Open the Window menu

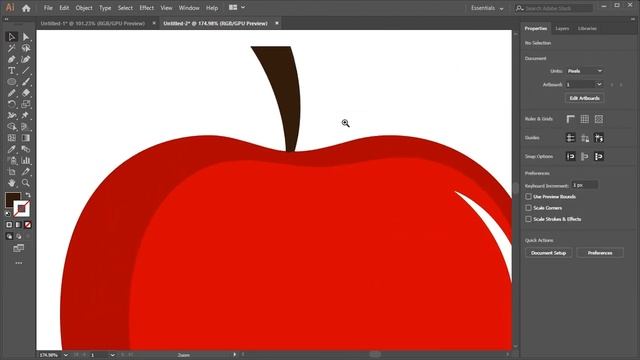coord(189,8)
